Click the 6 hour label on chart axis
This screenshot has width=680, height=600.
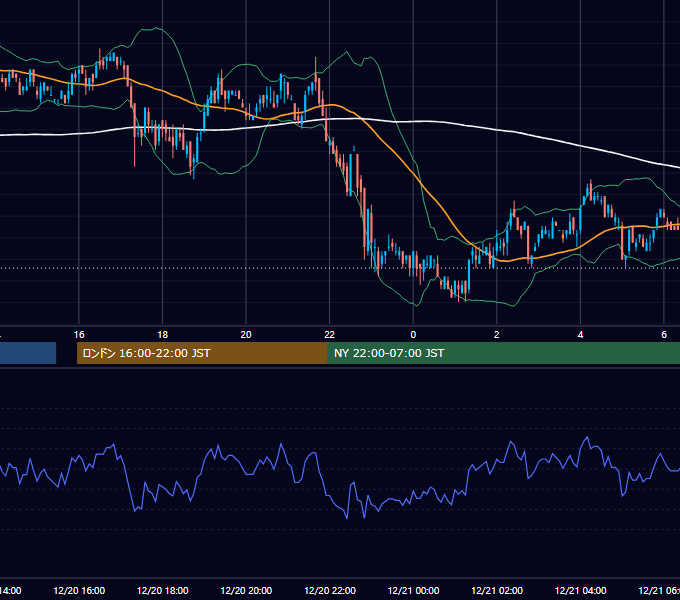pos(664,335)
